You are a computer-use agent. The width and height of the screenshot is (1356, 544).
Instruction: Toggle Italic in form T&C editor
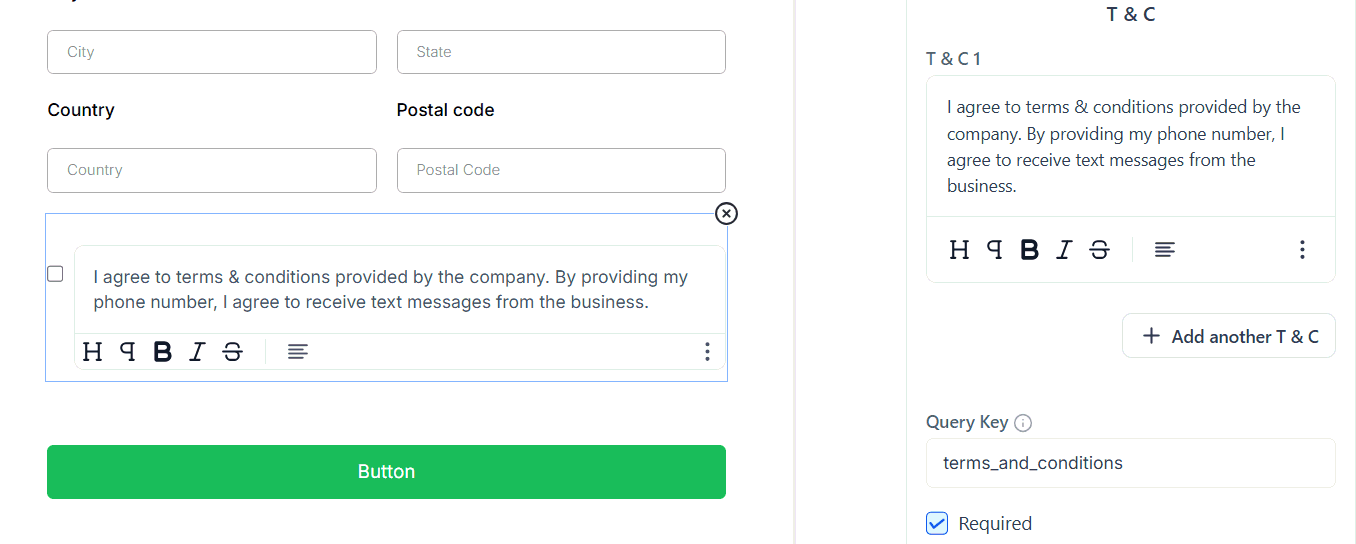(x=197, y=351)
